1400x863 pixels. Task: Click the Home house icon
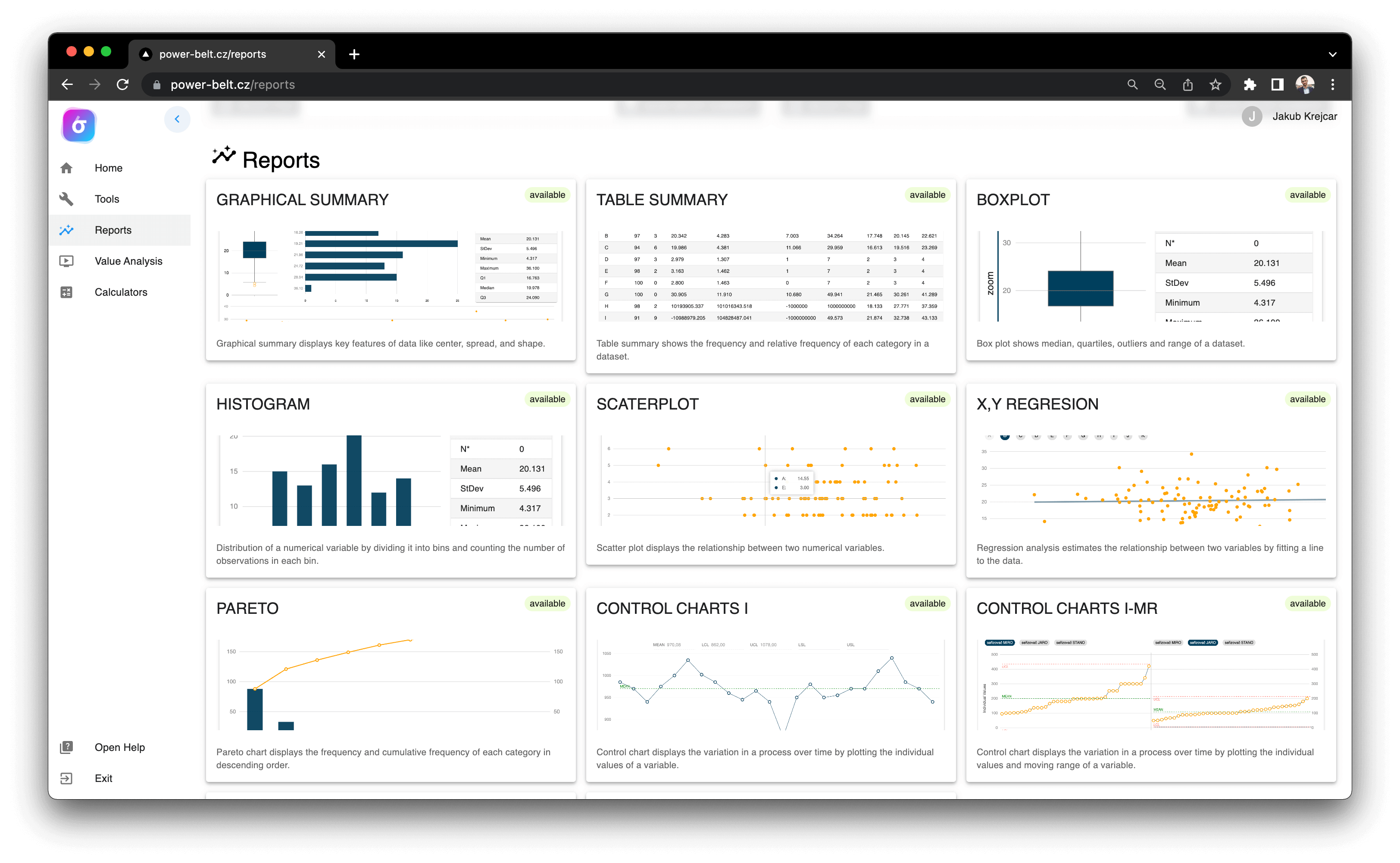[66, 168]
